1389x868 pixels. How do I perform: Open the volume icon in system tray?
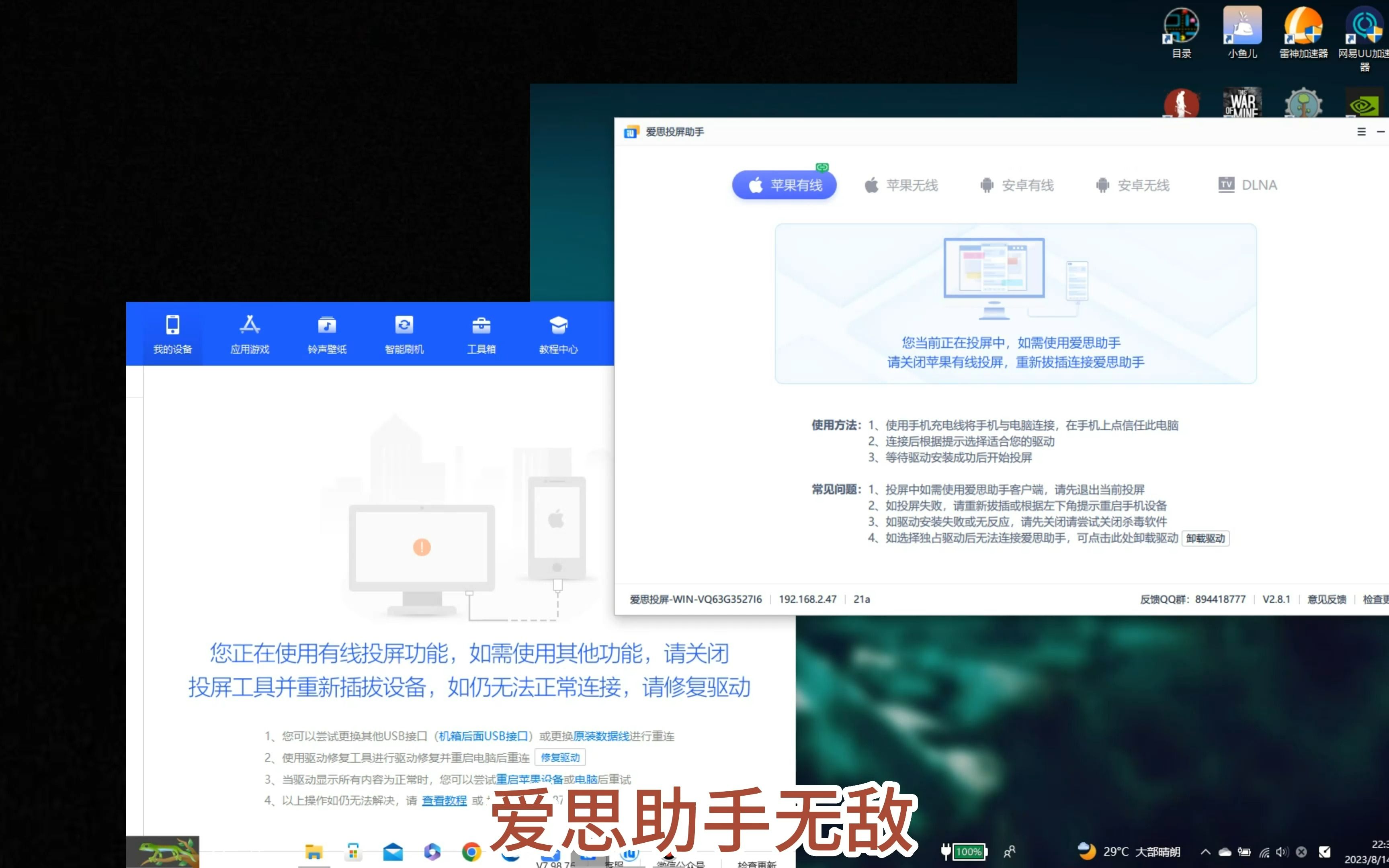1283,852
